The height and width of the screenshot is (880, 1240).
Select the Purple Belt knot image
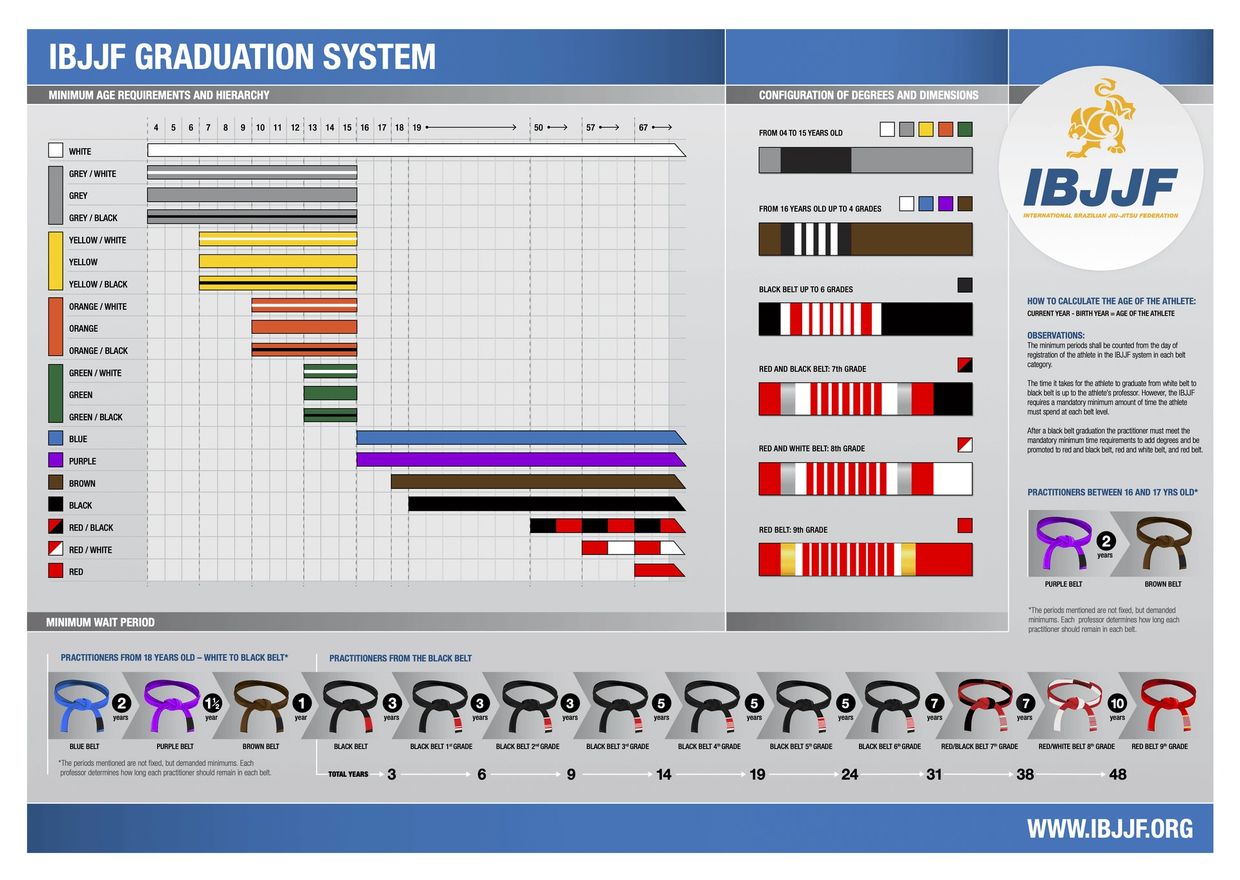pyautogui.click(x=173, y=705)
